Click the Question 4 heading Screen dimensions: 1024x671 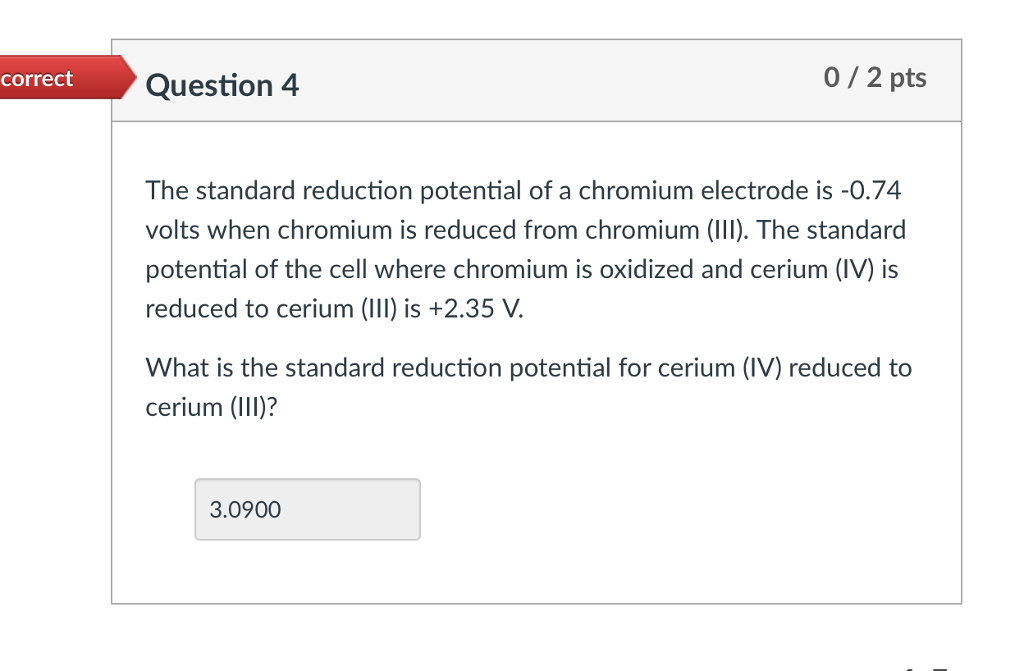[222, 86]
